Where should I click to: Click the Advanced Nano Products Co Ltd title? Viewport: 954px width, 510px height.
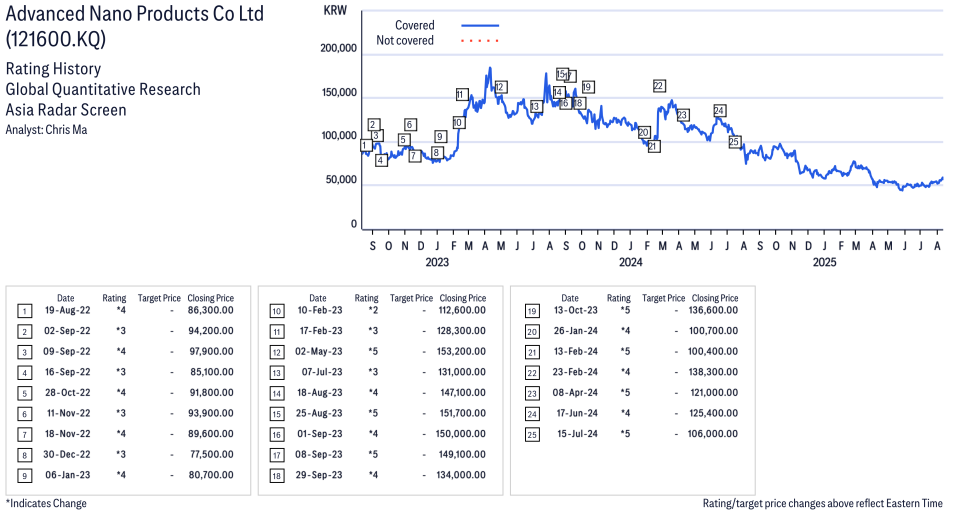click(x=134, y=13)
